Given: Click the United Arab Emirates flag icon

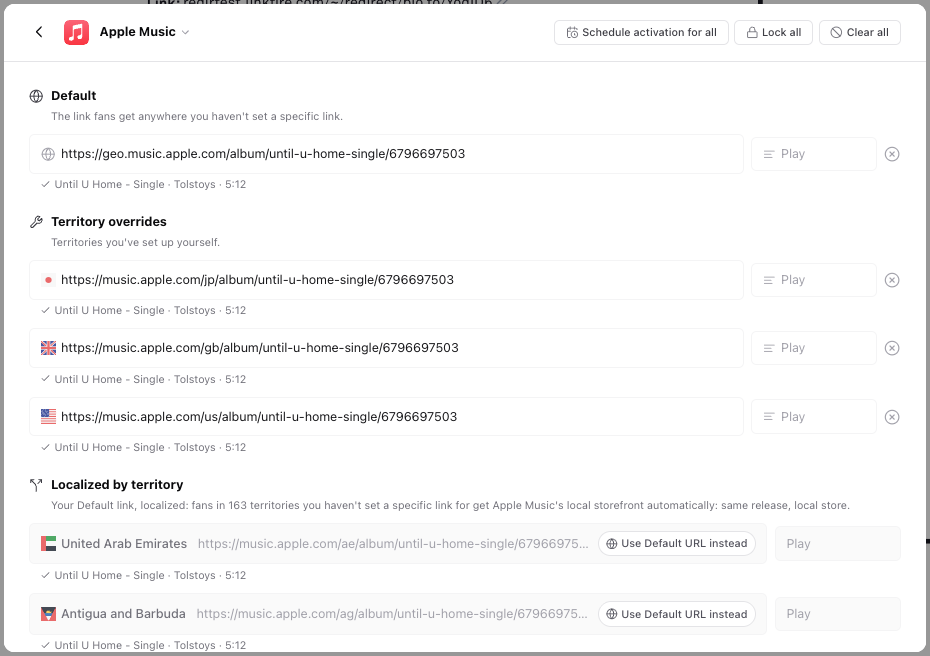Looking at the screenshot, I should [x=48, y=544].
